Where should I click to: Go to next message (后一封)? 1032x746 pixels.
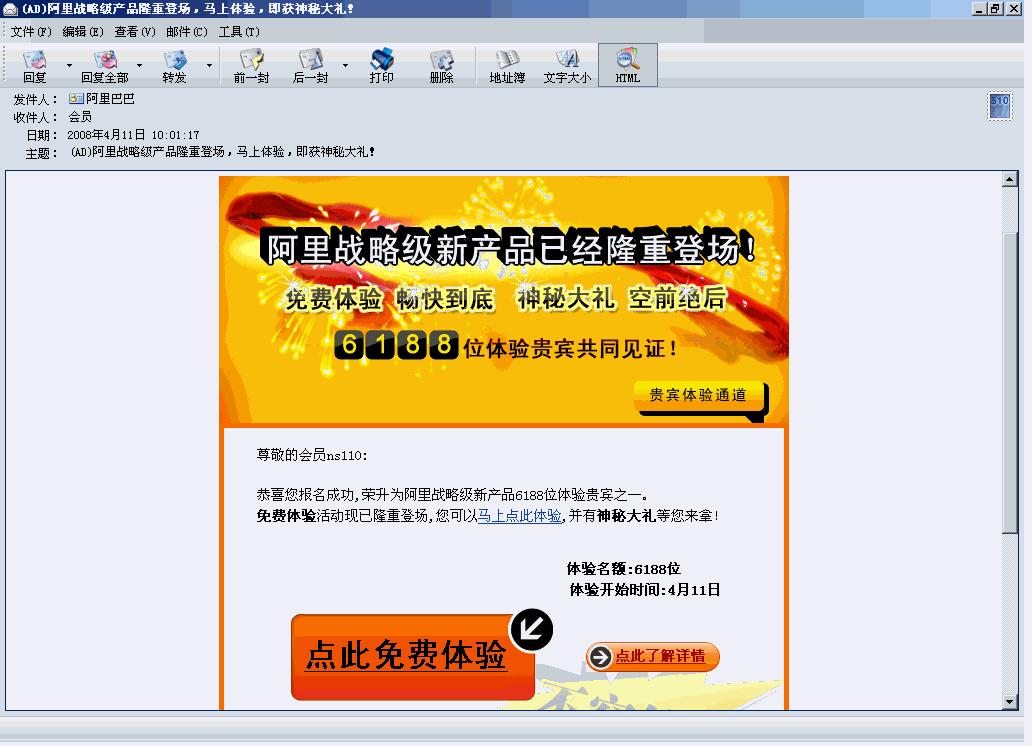coord(310,66)
